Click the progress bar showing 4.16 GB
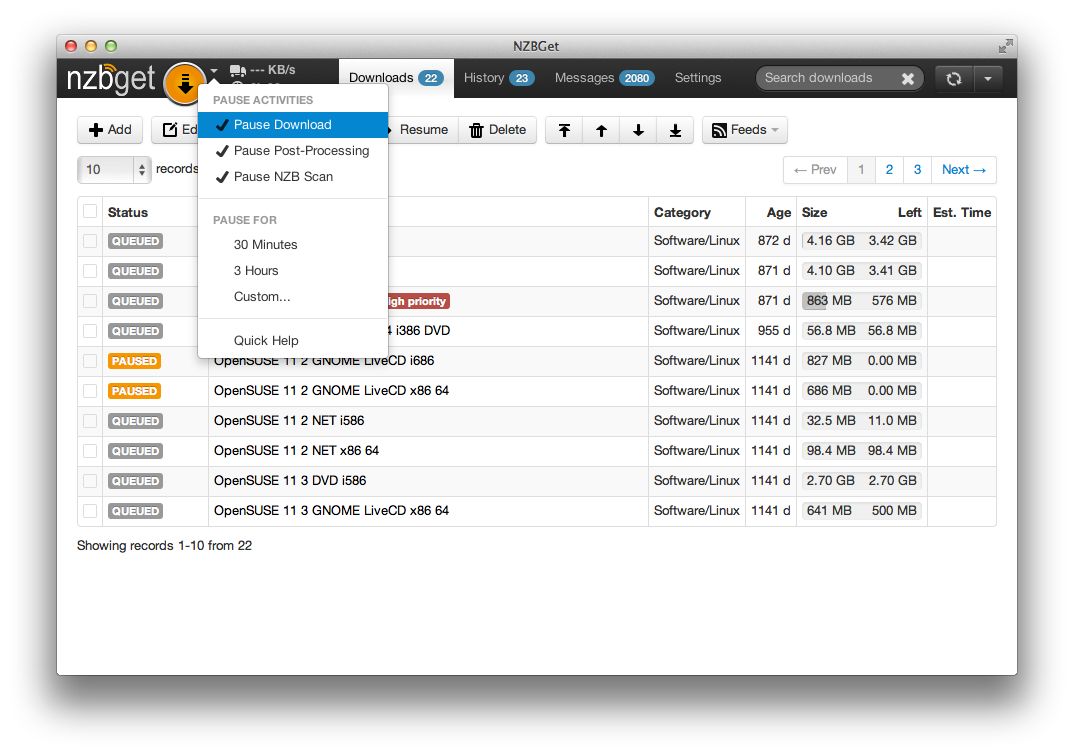Screen dimensions: 1074x754 [861, 241]
